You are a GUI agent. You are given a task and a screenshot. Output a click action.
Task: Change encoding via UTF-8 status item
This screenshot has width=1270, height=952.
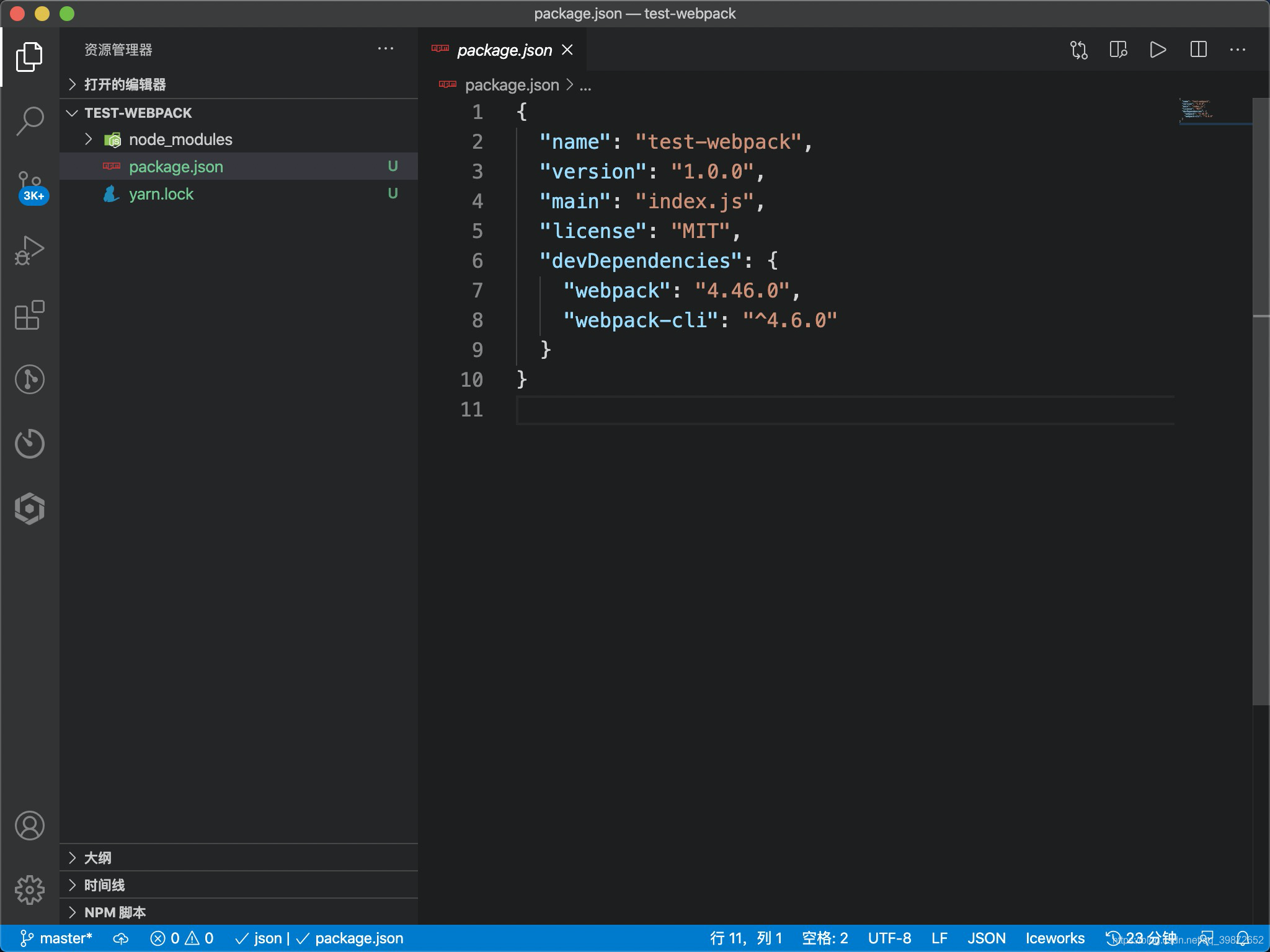pos(889,938)
